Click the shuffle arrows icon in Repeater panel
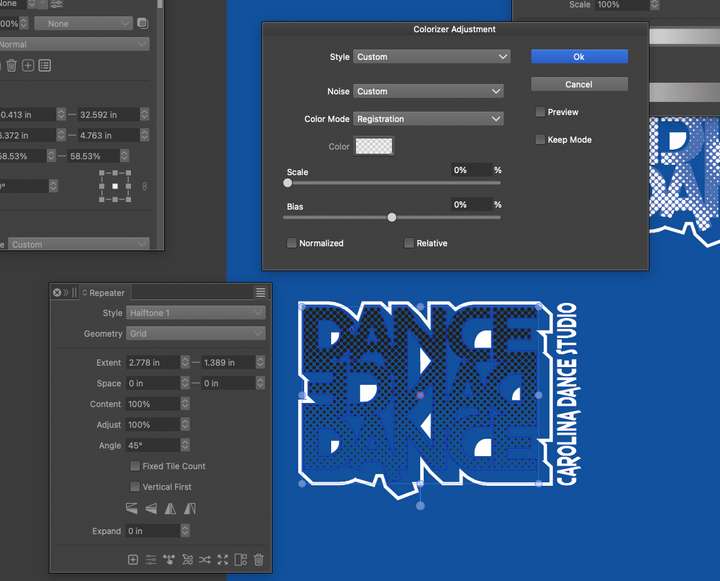Screen dimensions: 720x581 205,560
